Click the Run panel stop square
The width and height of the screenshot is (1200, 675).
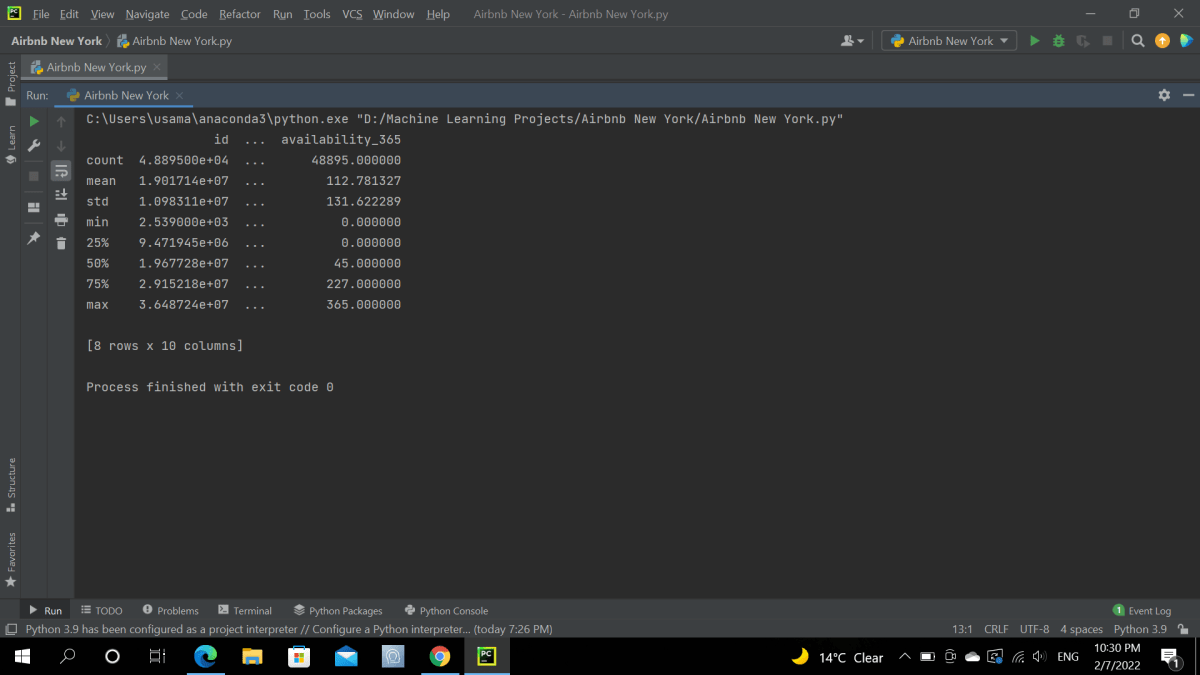(33, 175)
